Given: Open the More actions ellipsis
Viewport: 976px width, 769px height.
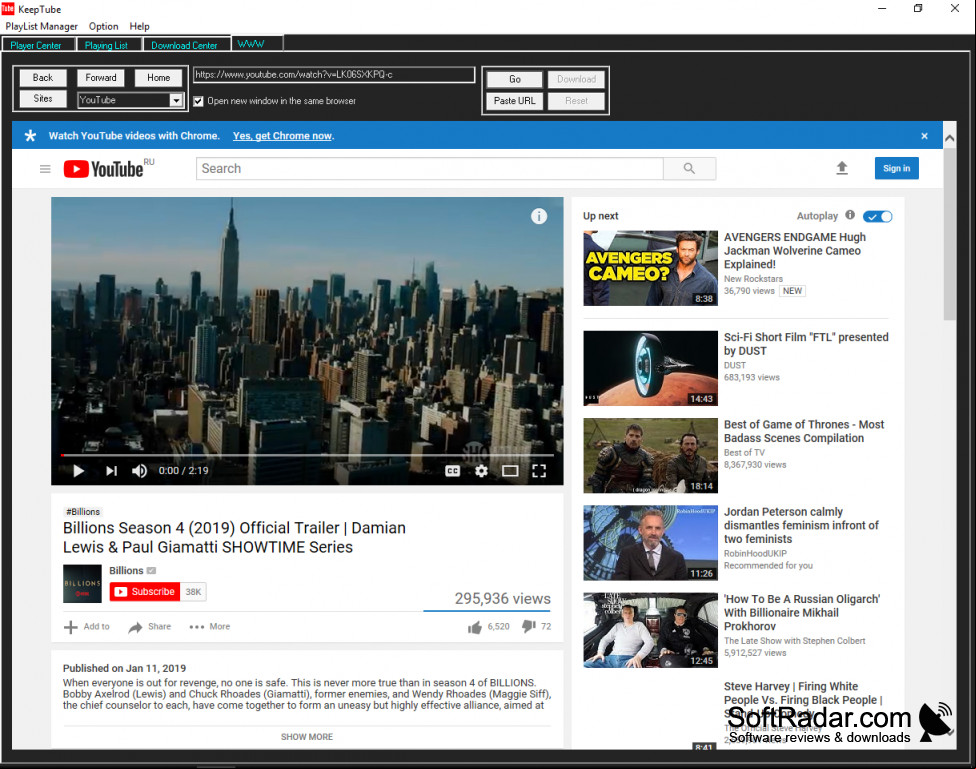Looking at the screenshot, I should (x=210, y=627).
